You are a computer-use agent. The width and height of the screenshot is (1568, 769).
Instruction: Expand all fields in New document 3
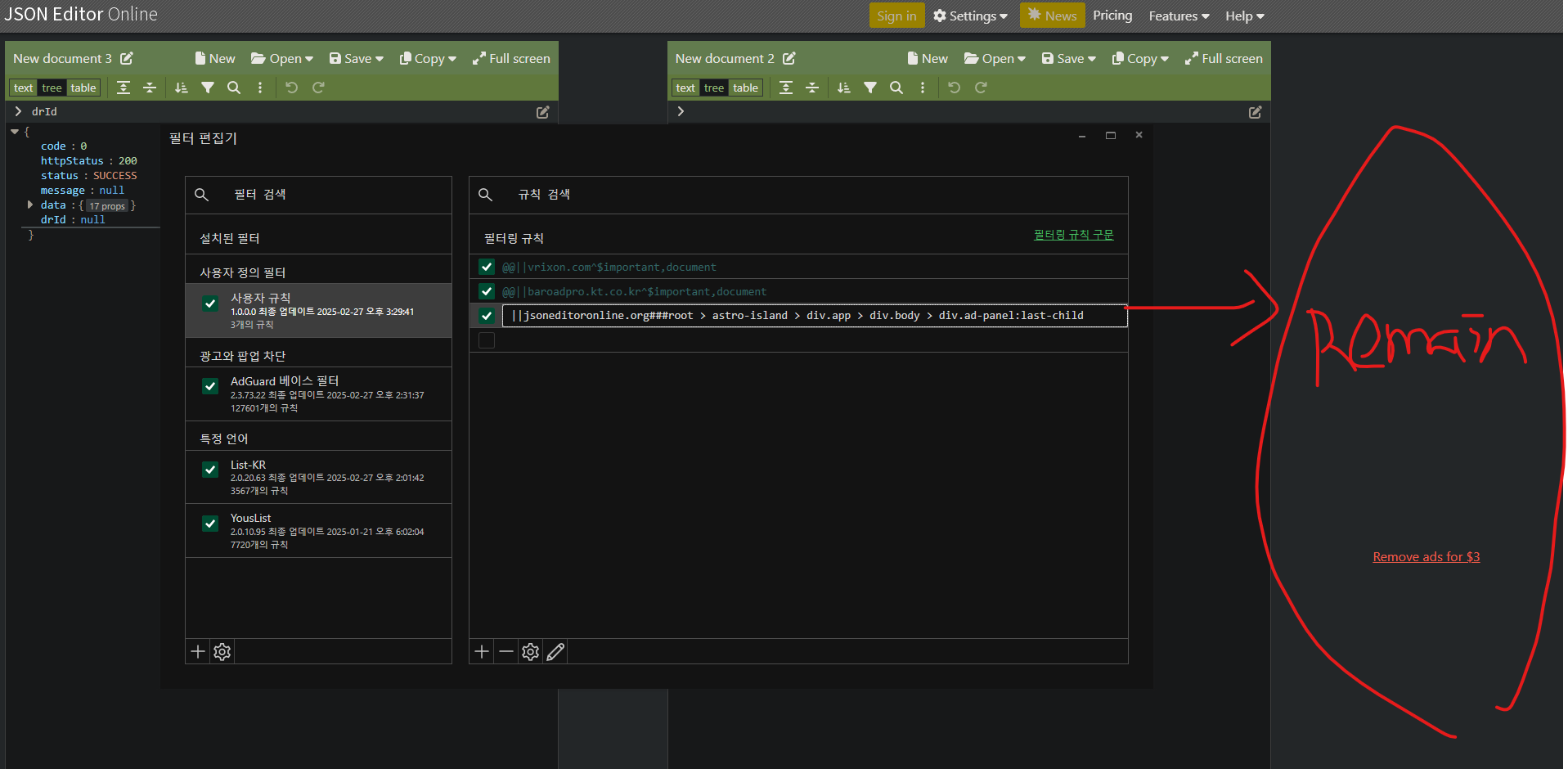click(x=124, y=88)
